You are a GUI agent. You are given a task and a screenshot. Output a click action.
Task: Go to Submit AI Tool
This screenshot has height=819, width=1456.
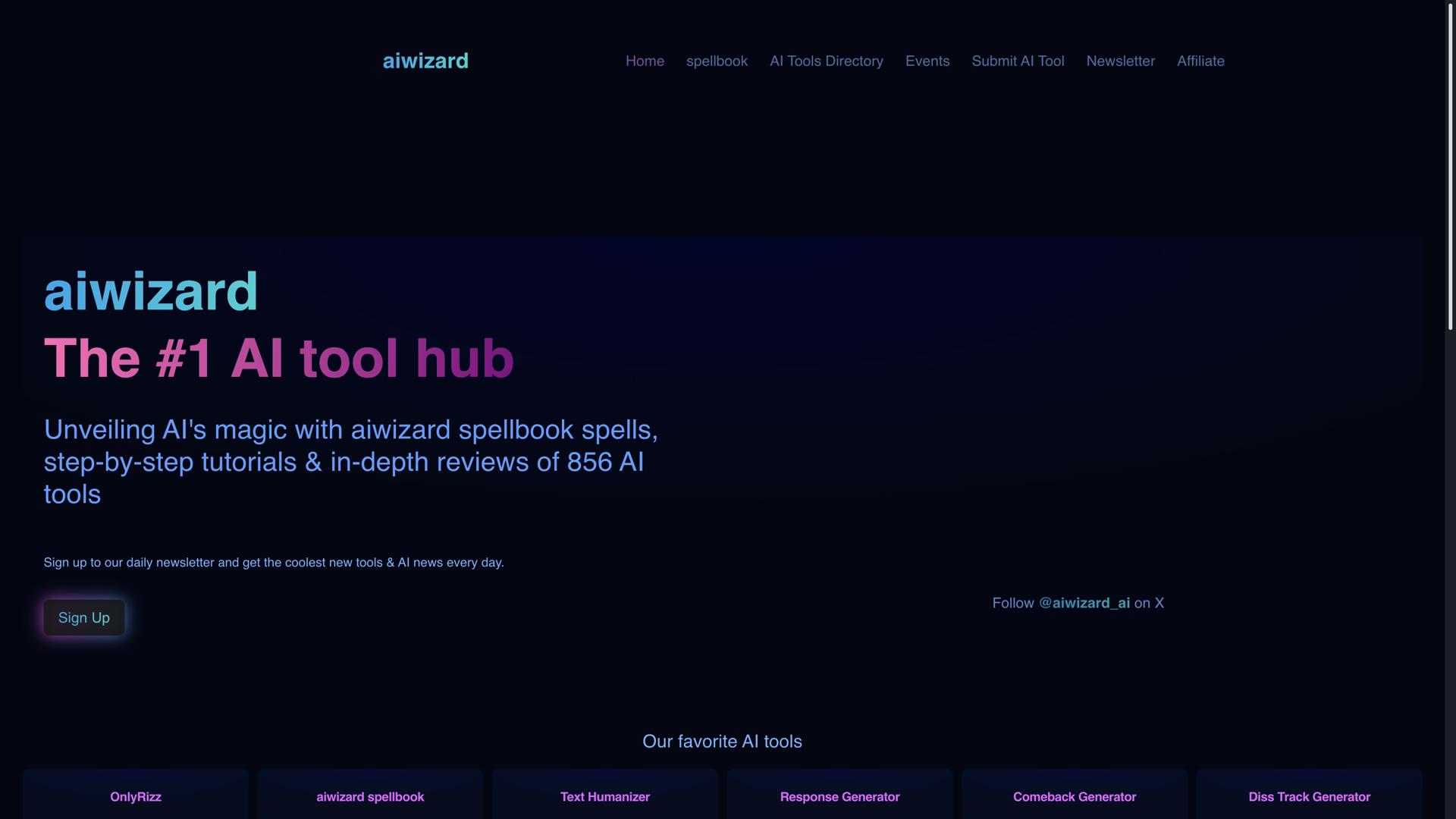1018,61
